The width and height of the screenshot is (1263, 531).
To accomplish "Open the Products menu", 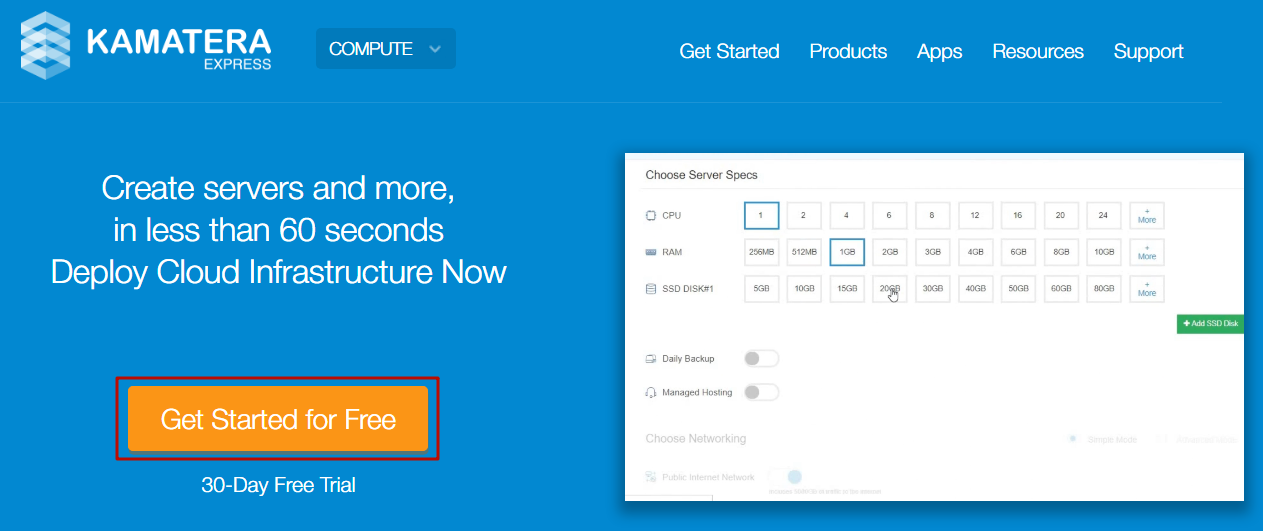I will click(848, 51).
